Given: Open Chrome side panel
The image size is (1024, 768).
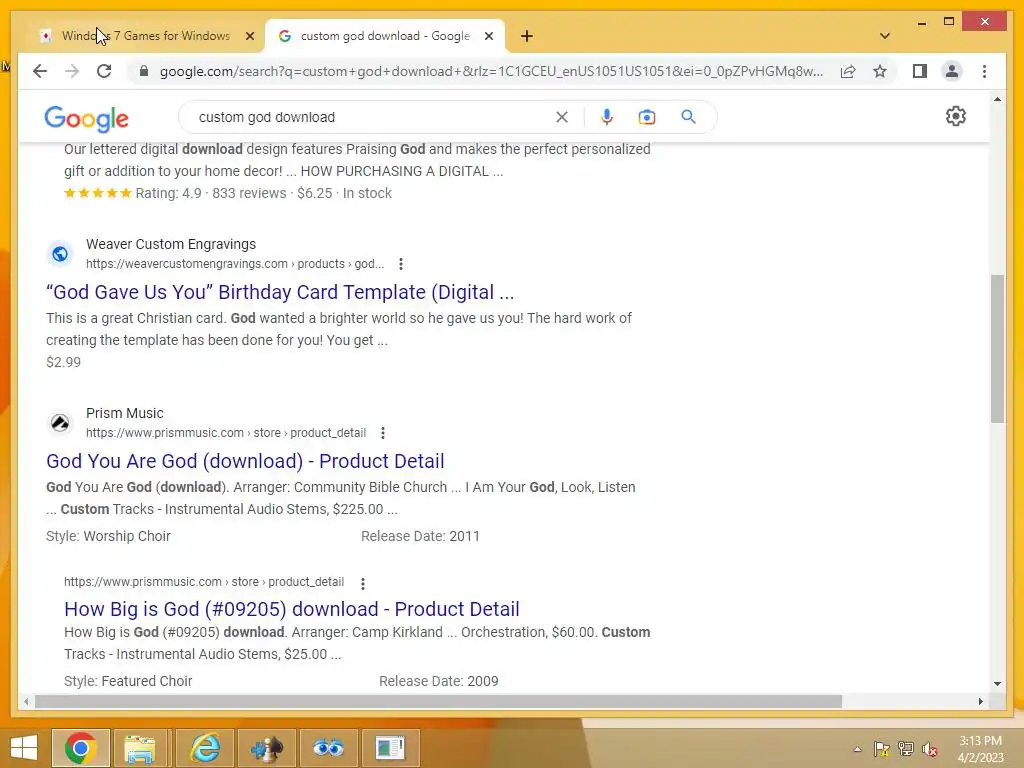Looking at the screenshot, I should pyautogui.click(x=920, y=71).
